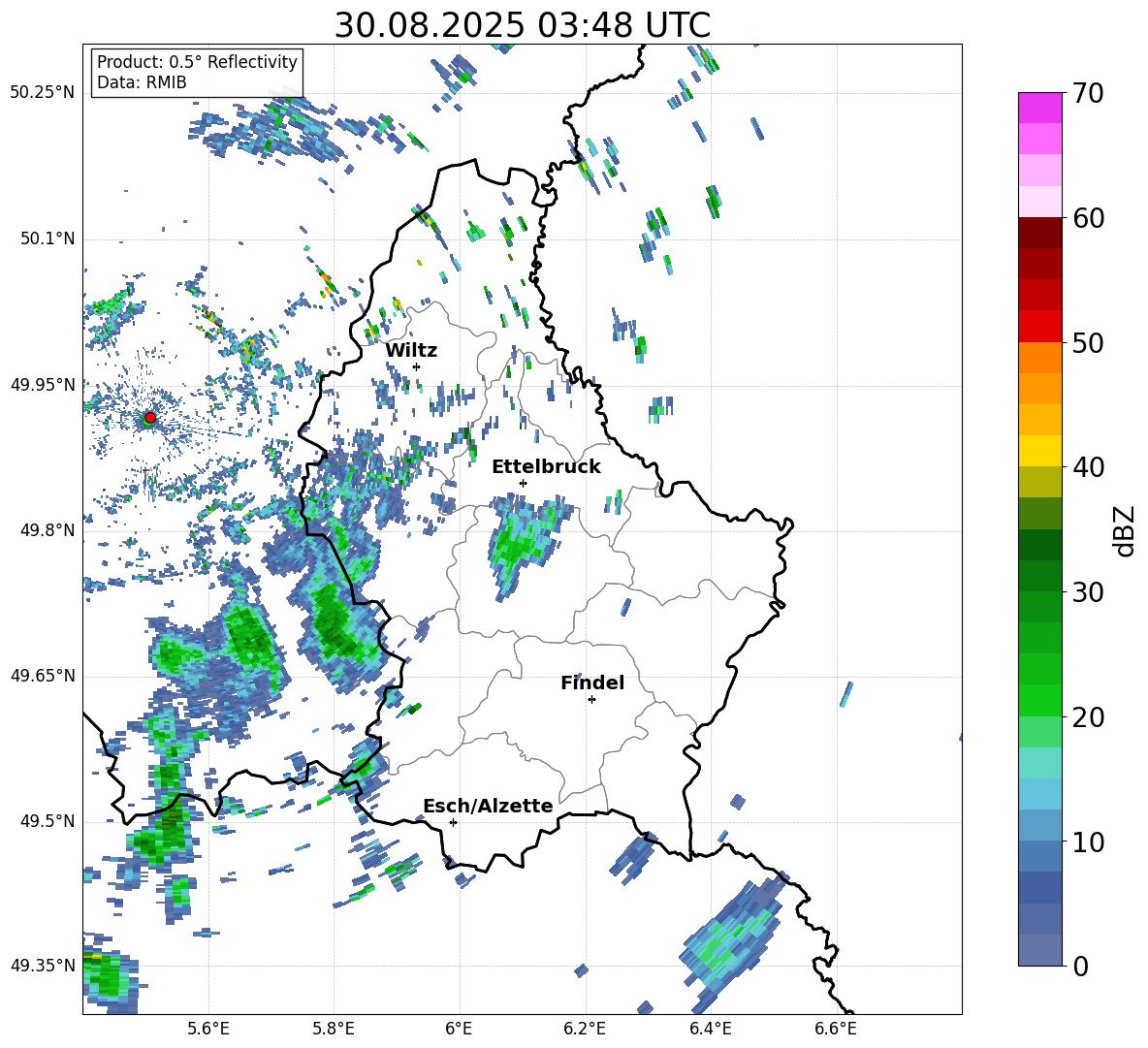Click the 50.25°N latitude label
This screenshot has height=1048, width=1148.
pos(43,93)
